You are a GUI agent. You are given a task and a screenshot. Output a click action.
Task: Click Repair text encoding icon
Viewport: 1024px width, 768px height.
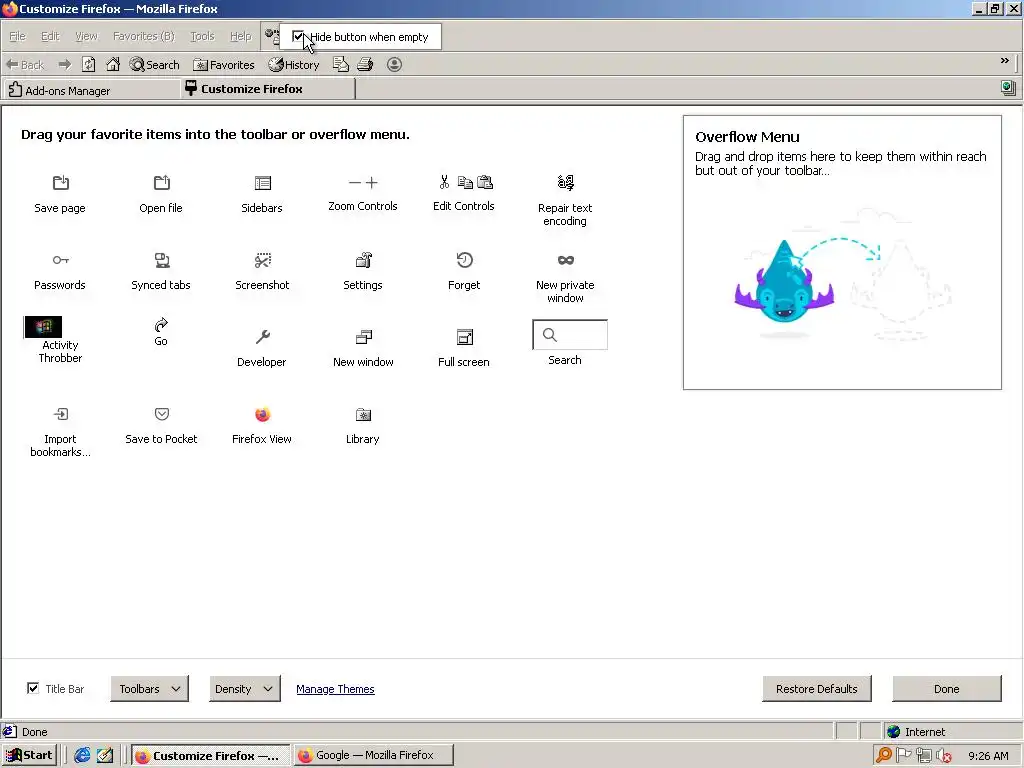(566, 183)
